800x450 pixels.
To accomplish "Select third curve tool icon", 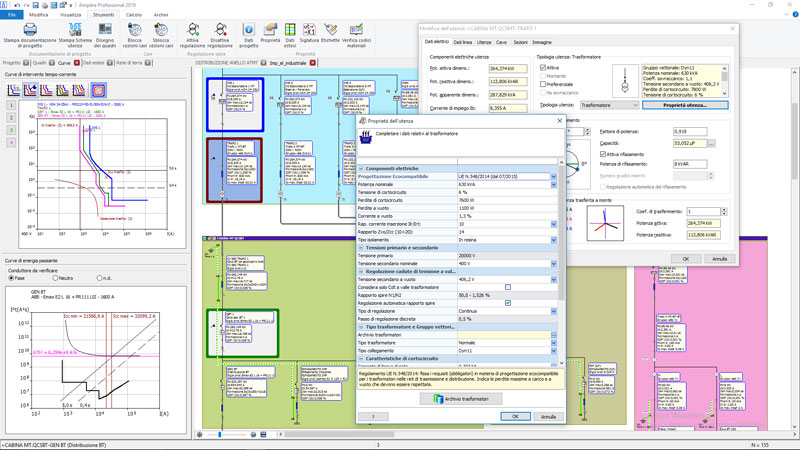I will coord(46,90).
